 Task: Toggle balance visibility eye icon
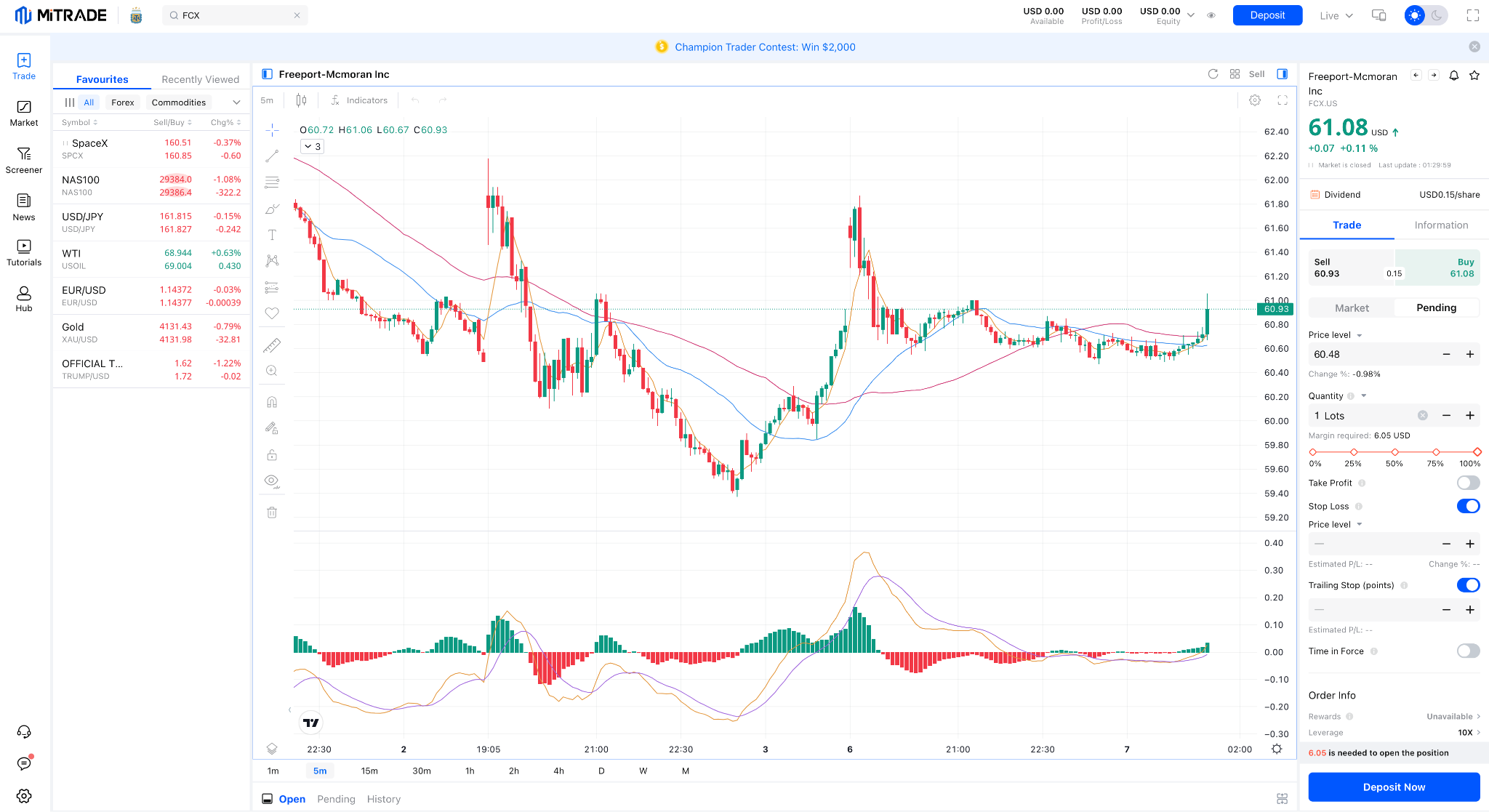(x=1211, y=15)
